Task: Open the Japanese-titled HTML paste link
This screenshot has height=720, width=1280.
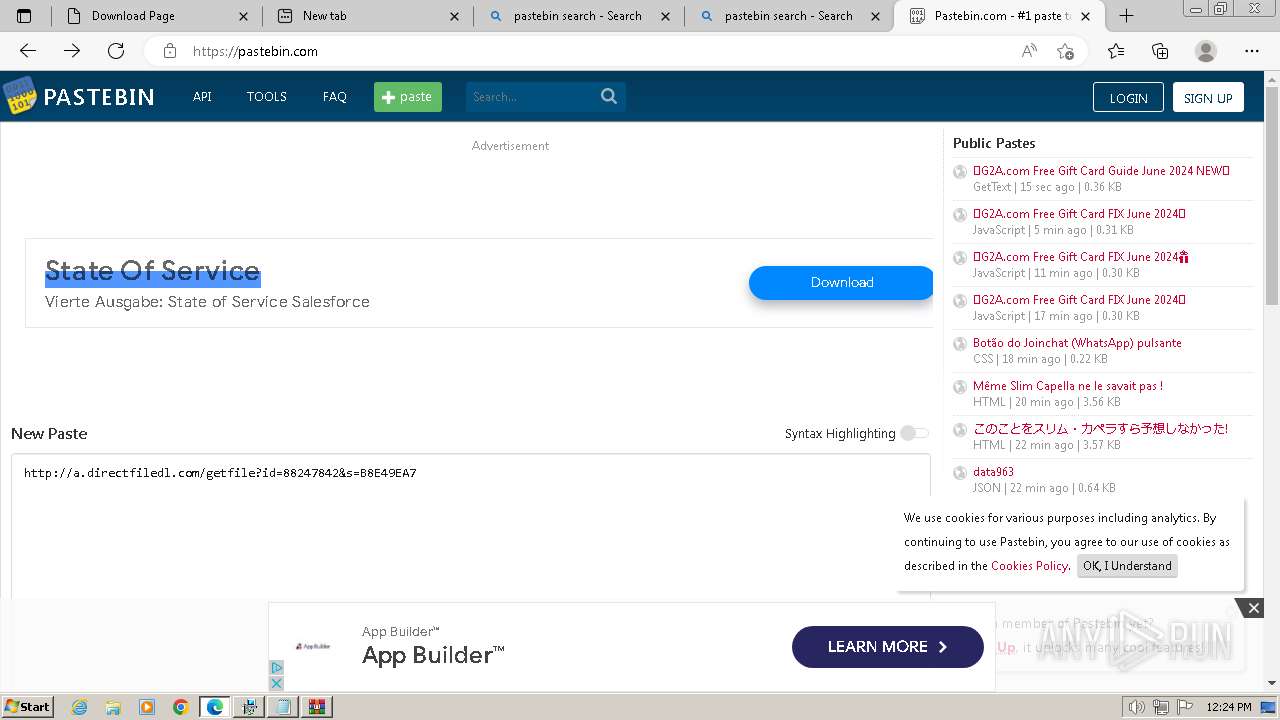Action: (x=1100, y=429)
